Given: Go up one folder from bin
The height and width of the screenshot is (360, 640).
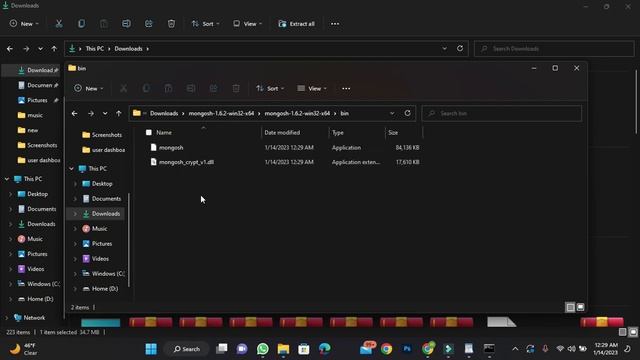Looking at the screenshot, I should 119,113.
